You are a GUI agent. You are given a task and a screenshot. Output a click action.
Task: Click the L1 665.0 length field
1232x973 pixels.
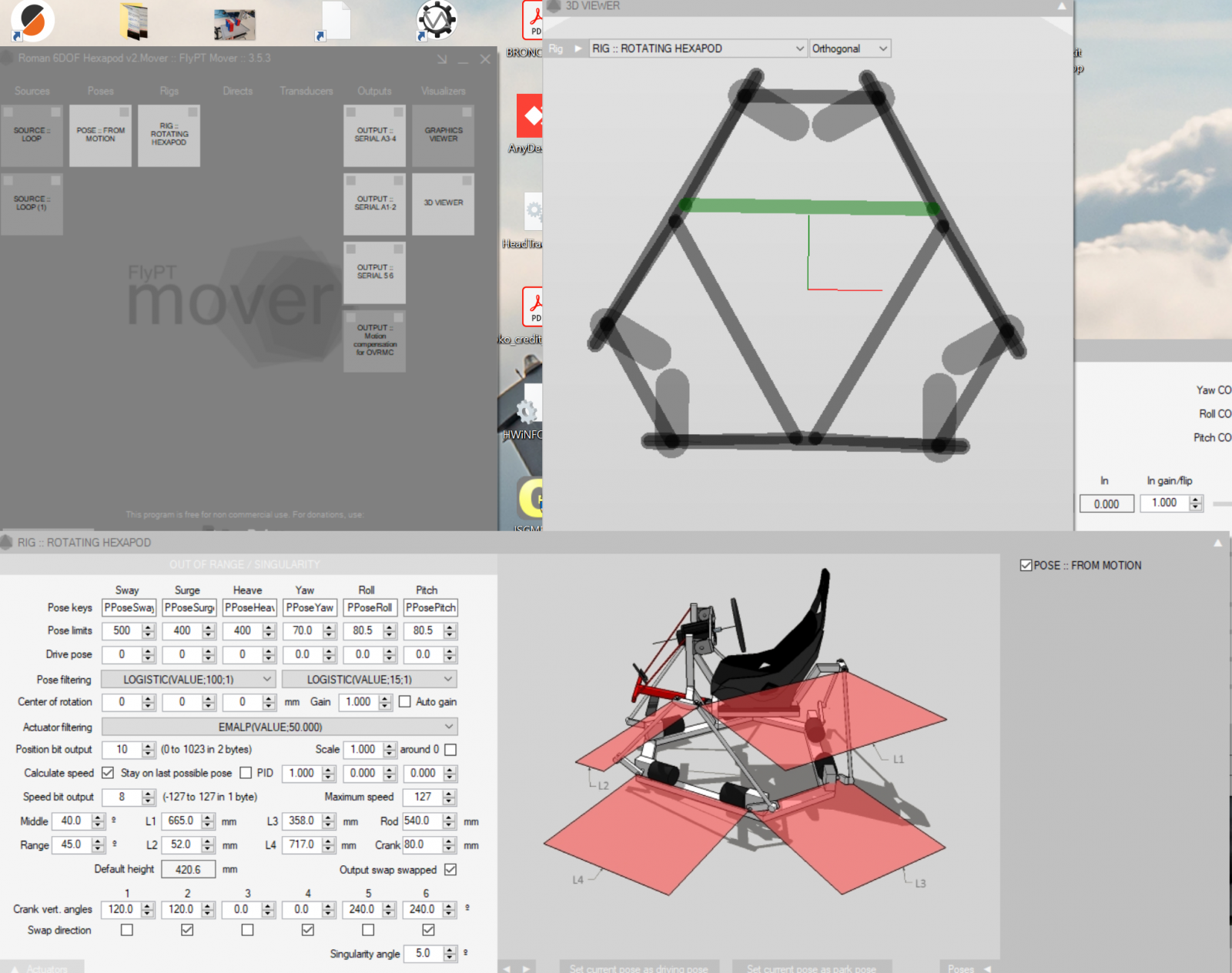click(x=182, y=821)
